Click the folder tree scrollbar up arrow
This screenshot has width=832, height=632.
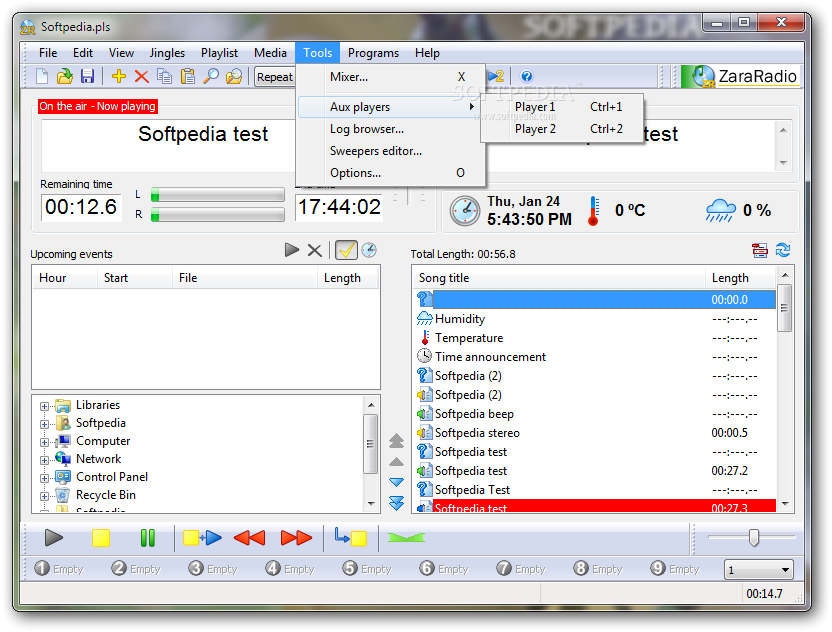click(x=371, y=405)
